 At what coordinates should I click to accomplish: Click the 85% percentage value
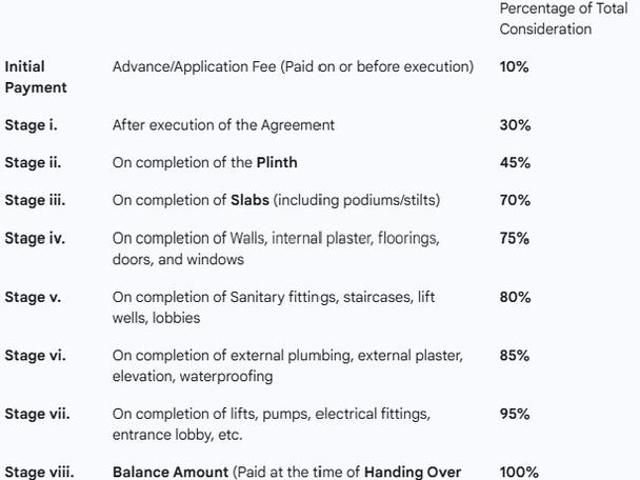point(515,355)
